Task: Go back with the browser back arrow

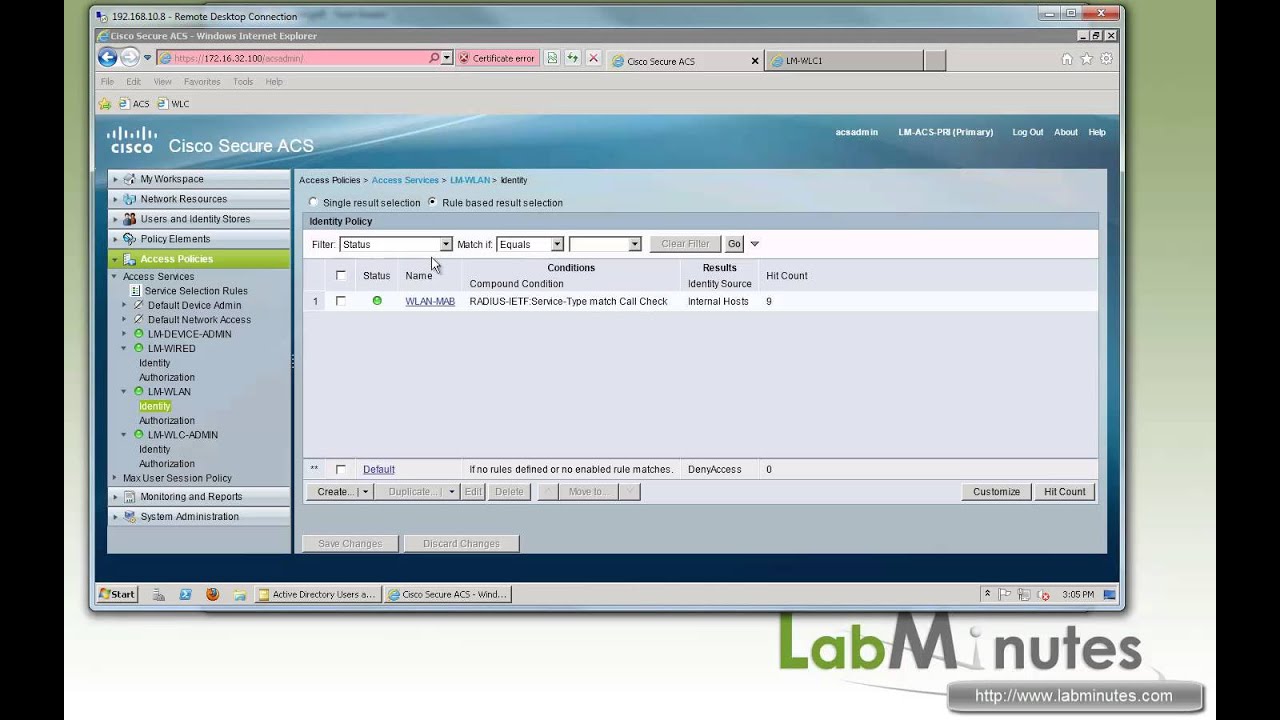Action: click(x=107, y=58)
